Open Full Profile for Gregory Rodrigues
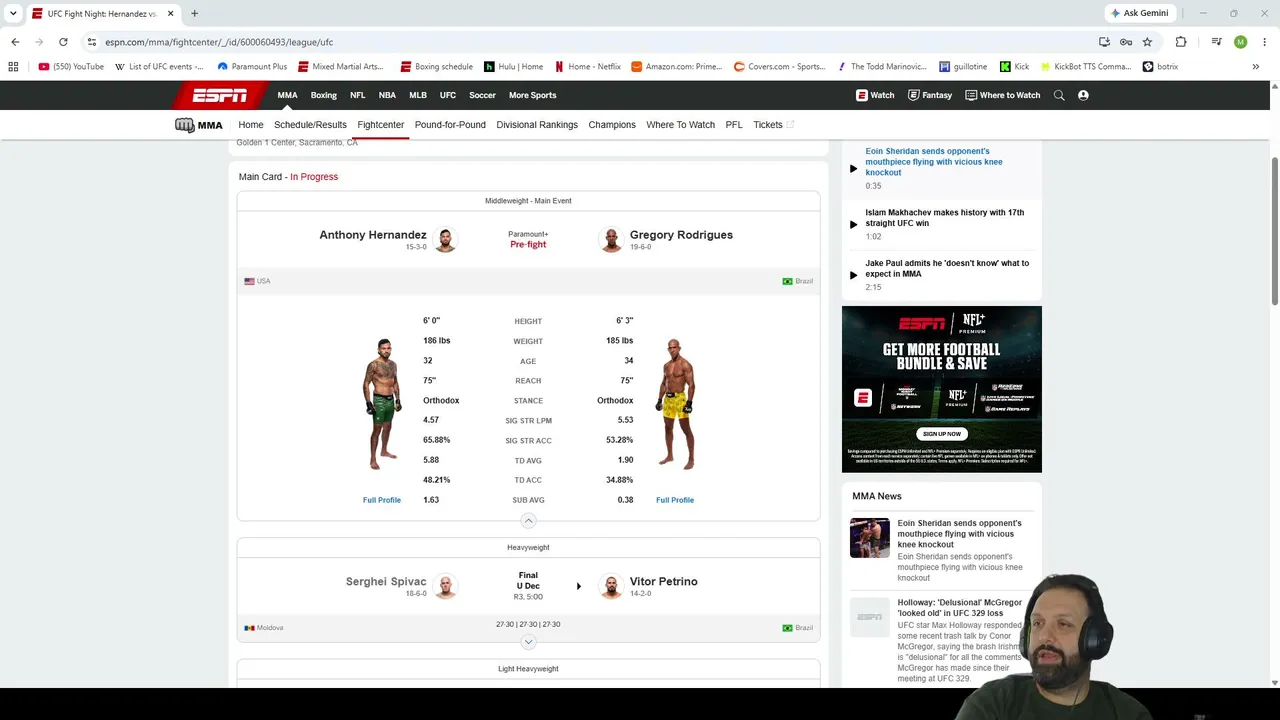Image resolution: width=1280 pixels, height=720 pixels. (x=675, y=500)
